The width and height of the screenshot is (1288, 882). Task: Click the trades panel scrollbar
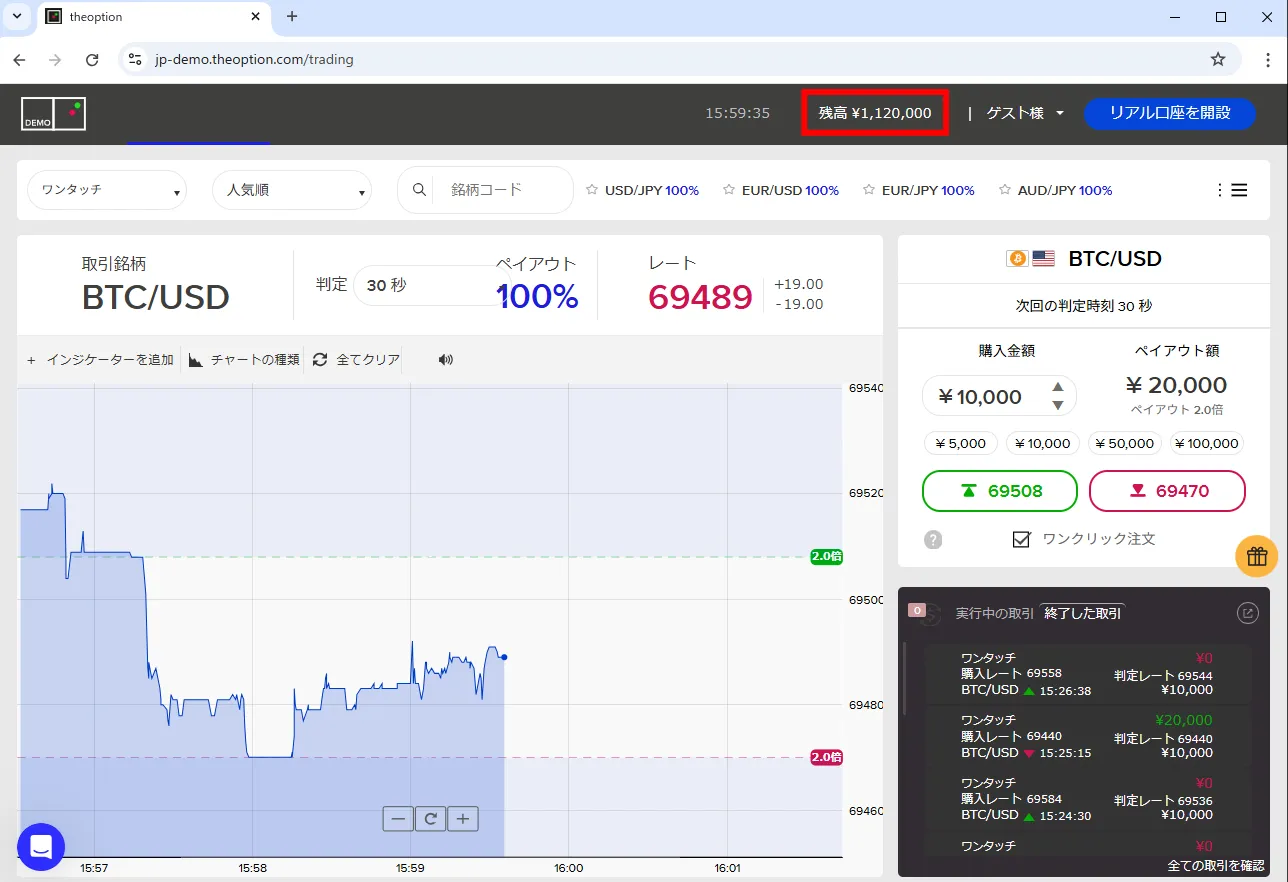904,679
